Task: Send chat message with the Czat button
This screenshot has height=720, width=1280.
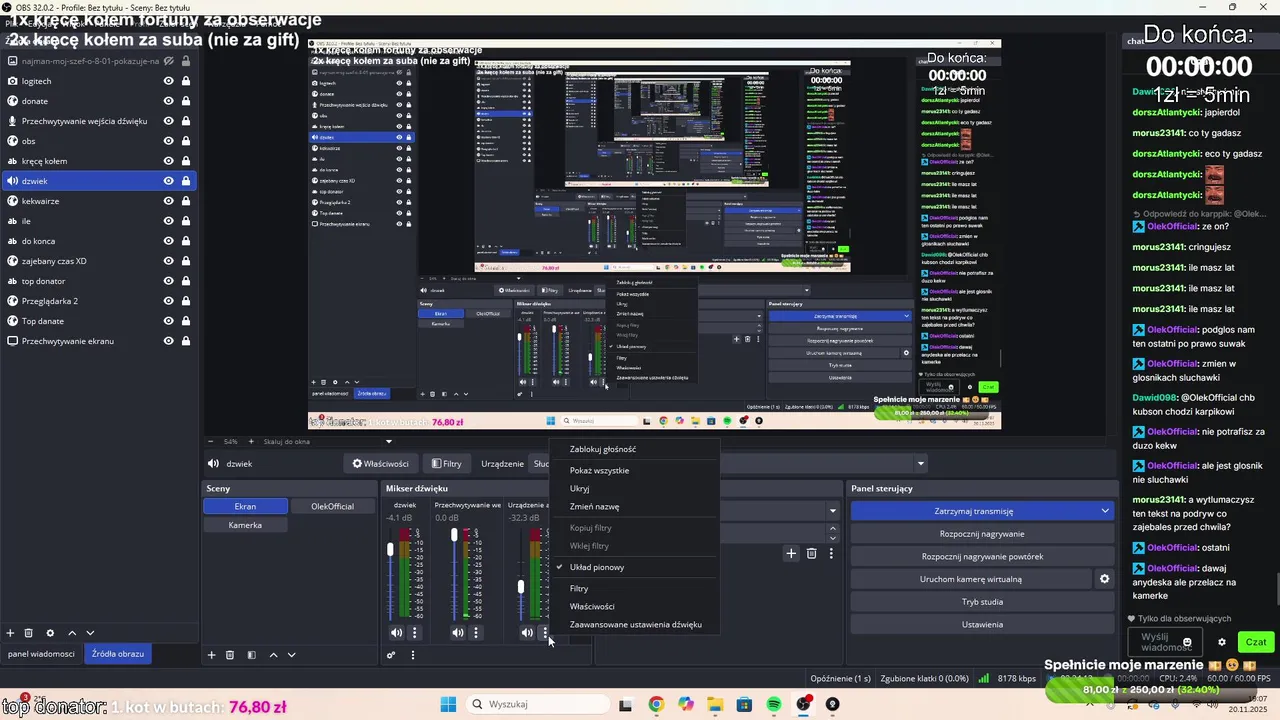Action: tap(1255, 642)
